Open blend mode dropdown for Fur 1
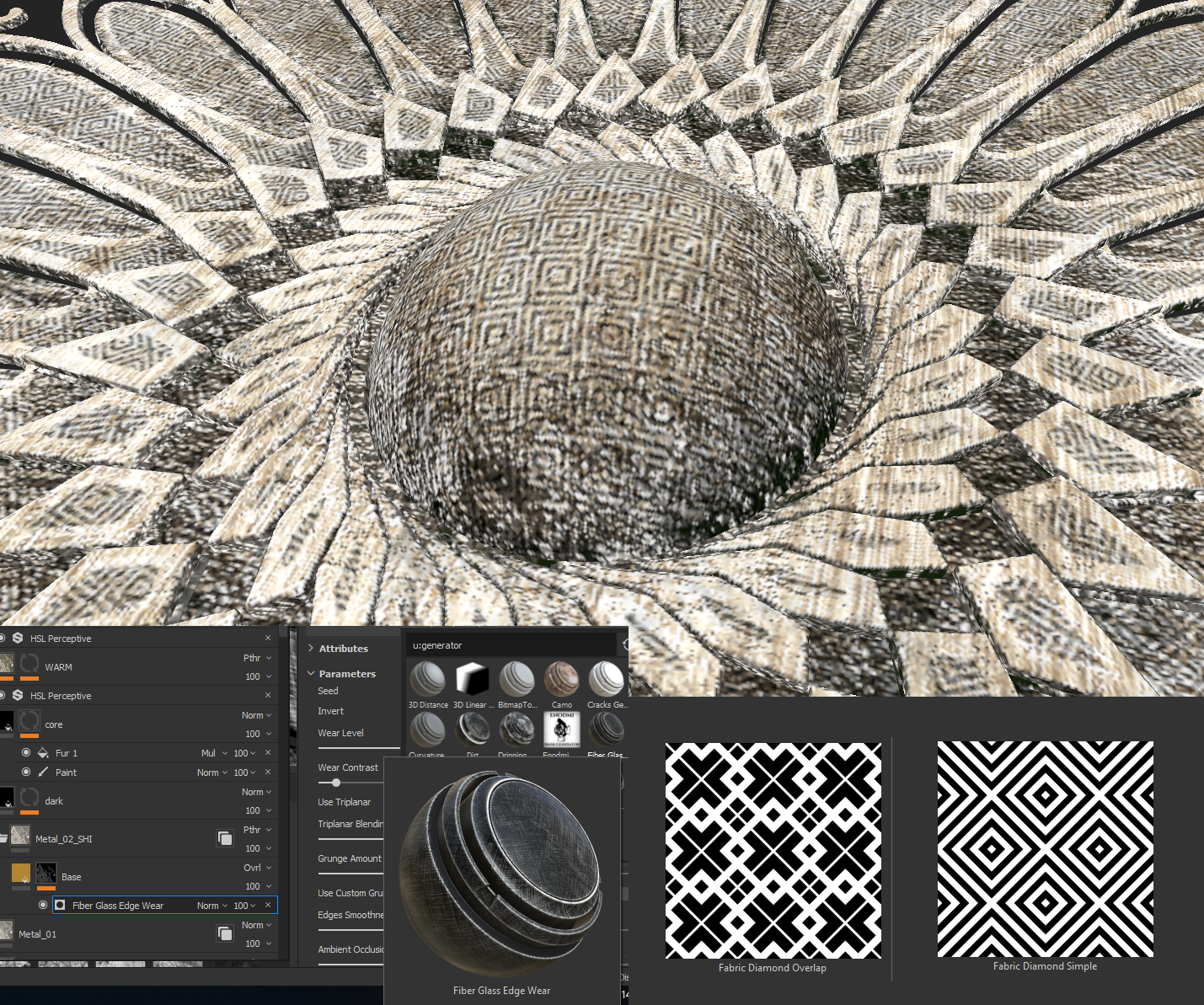 [214, 753]
